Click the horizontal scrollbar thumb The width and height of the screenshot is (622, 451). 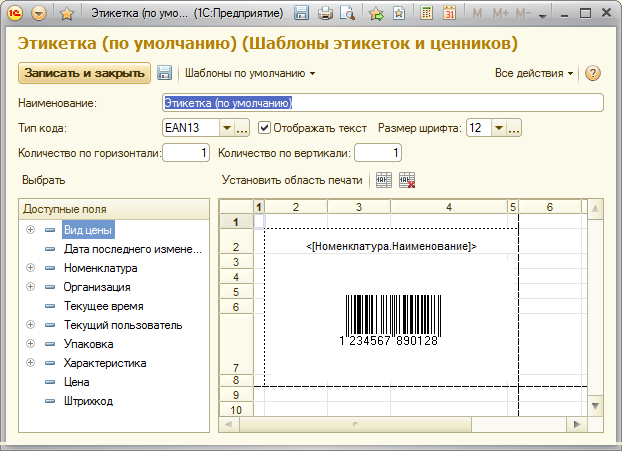[x=355, y=424]
